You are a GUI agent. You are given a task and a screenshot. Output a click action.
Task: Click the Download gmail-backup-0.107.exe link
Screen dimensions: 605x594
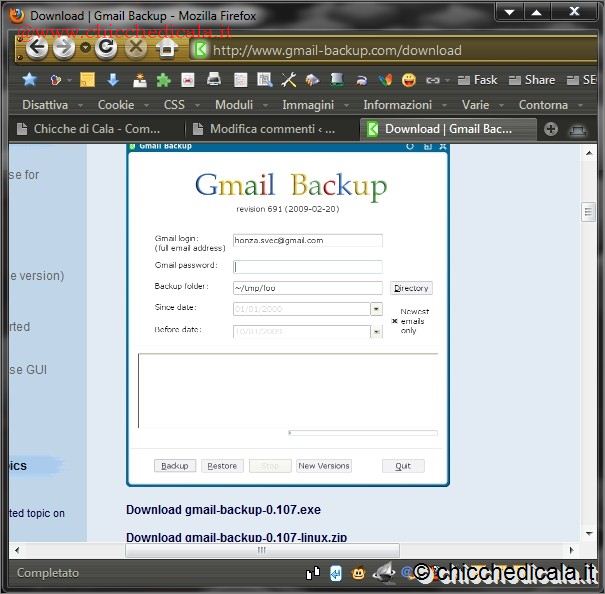[223, 510]
